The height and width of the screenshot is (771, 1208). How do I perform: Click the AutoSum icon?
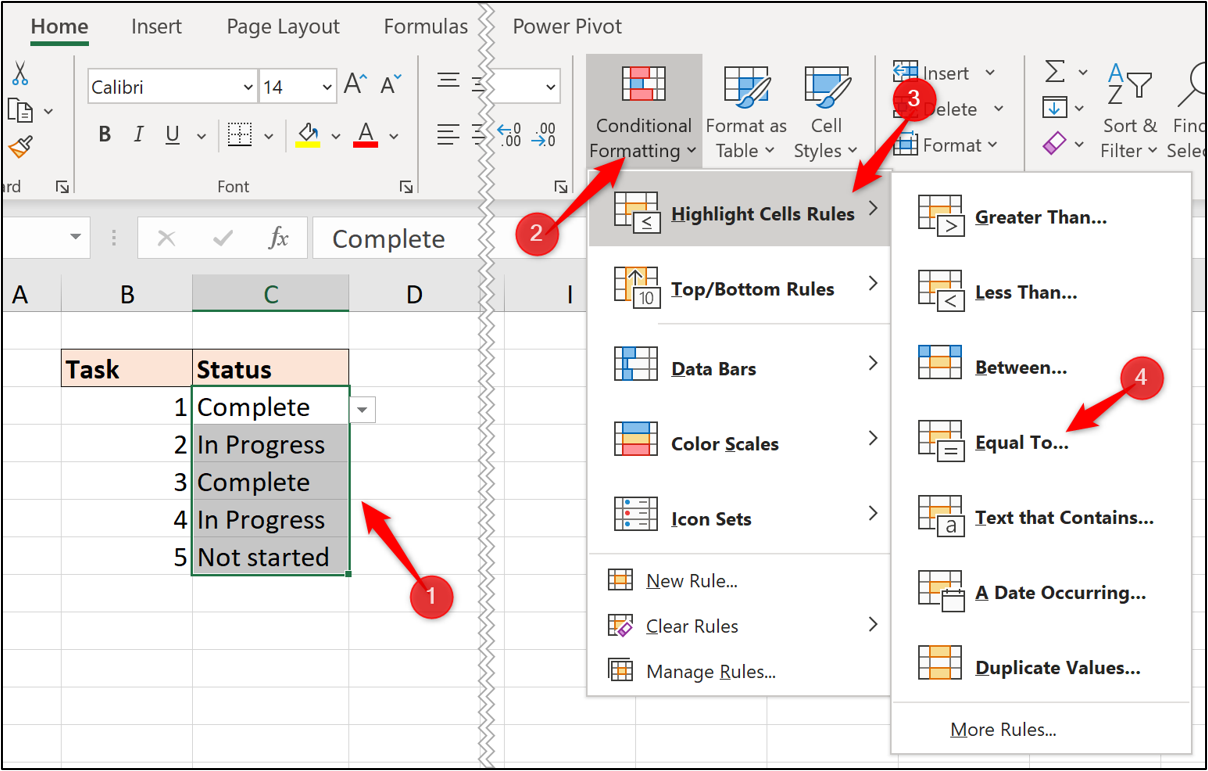(x=1054, y=71)
